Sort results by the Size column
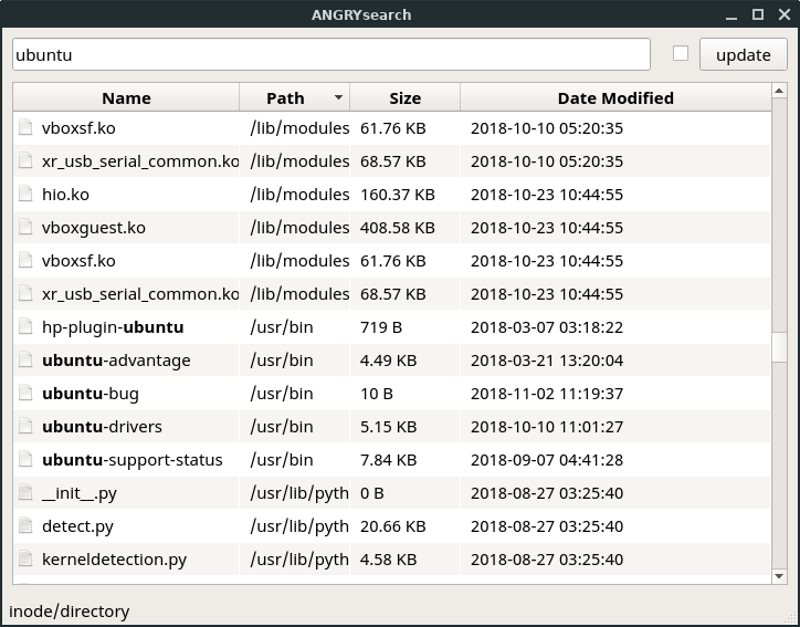 [x=405, y=97]
